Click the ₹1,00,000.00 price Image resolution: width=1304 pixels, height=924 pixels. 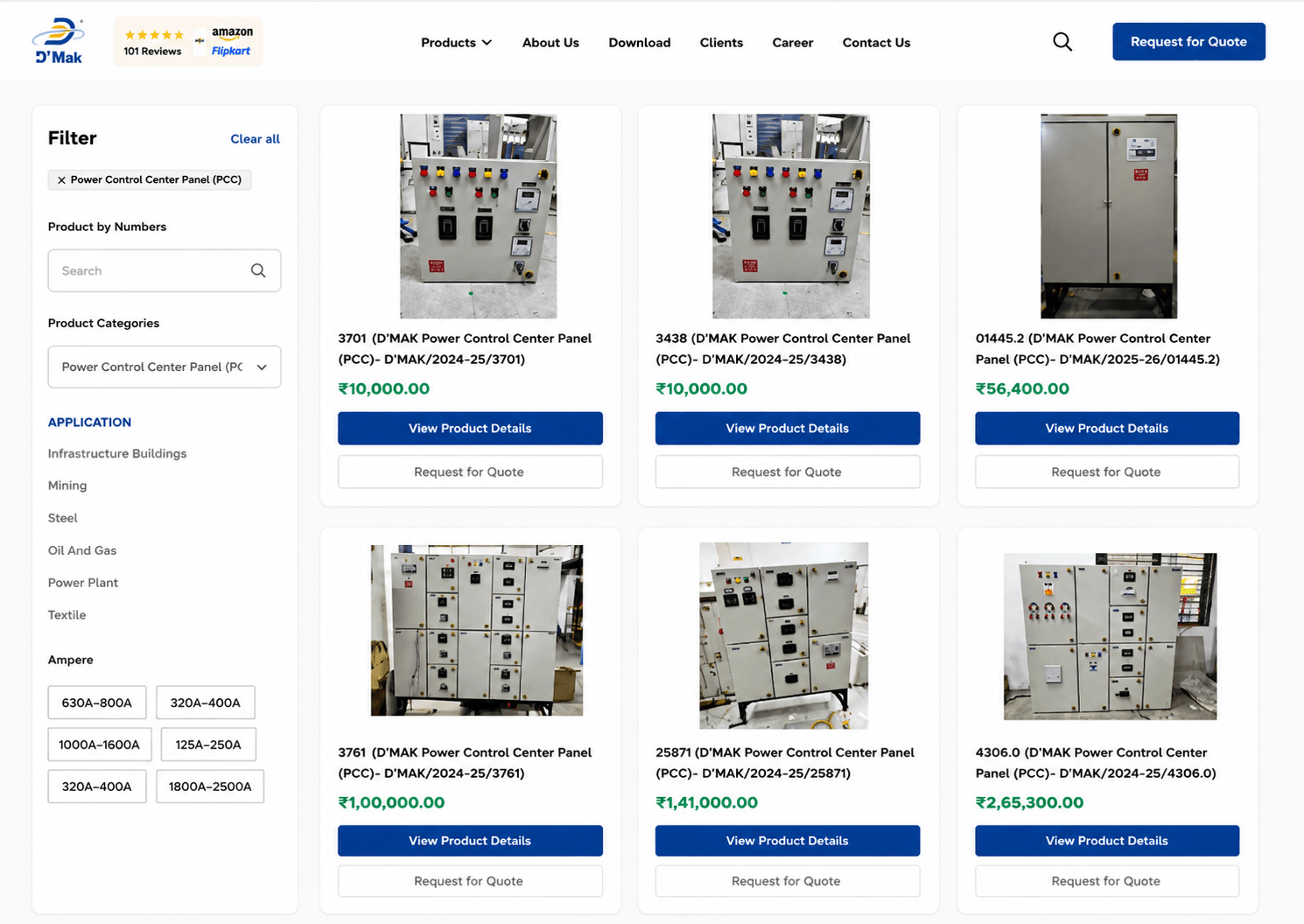coord(391,802)
